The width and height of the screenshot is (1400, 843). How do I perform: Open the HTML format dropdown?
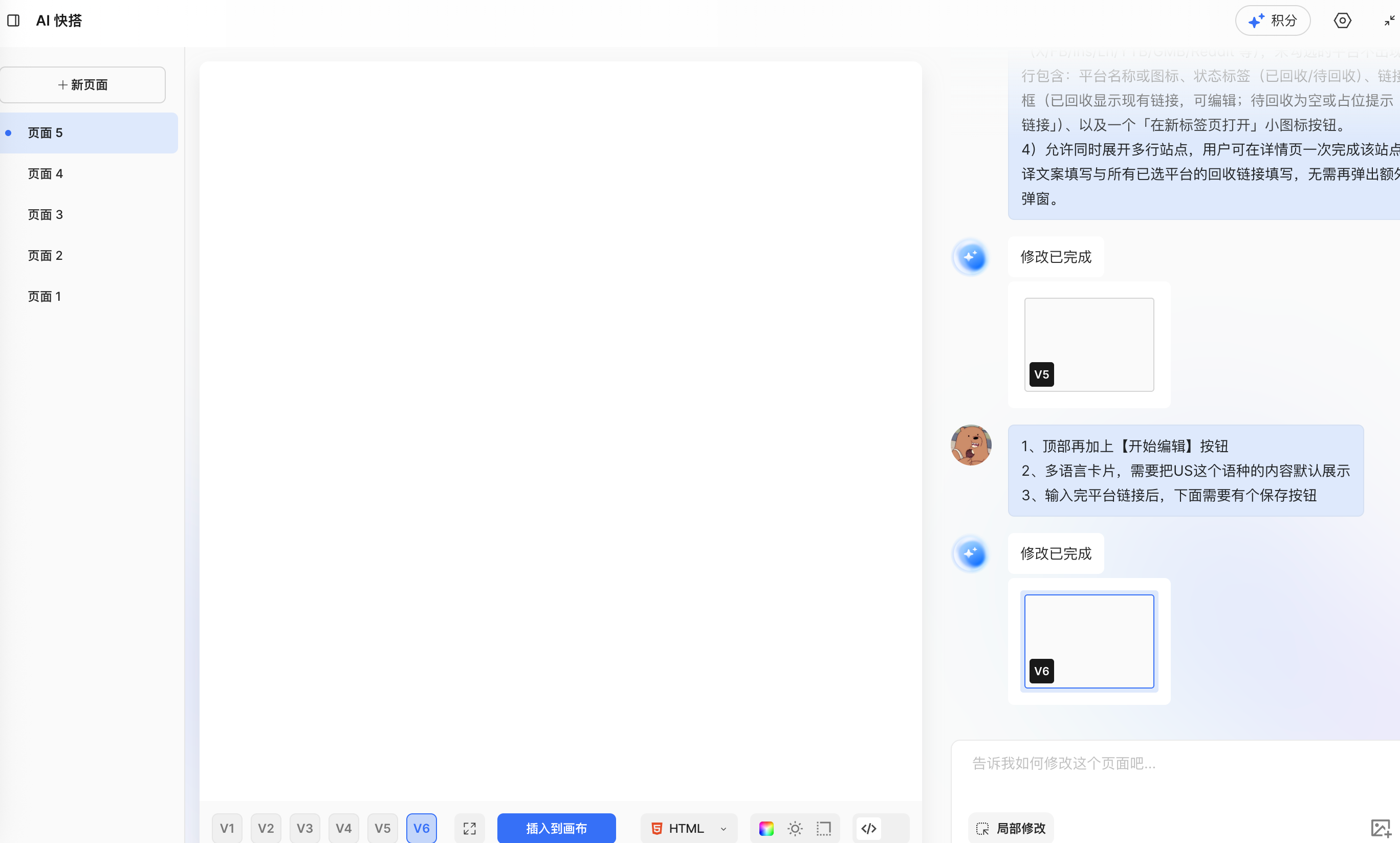(x=688, y=828)
